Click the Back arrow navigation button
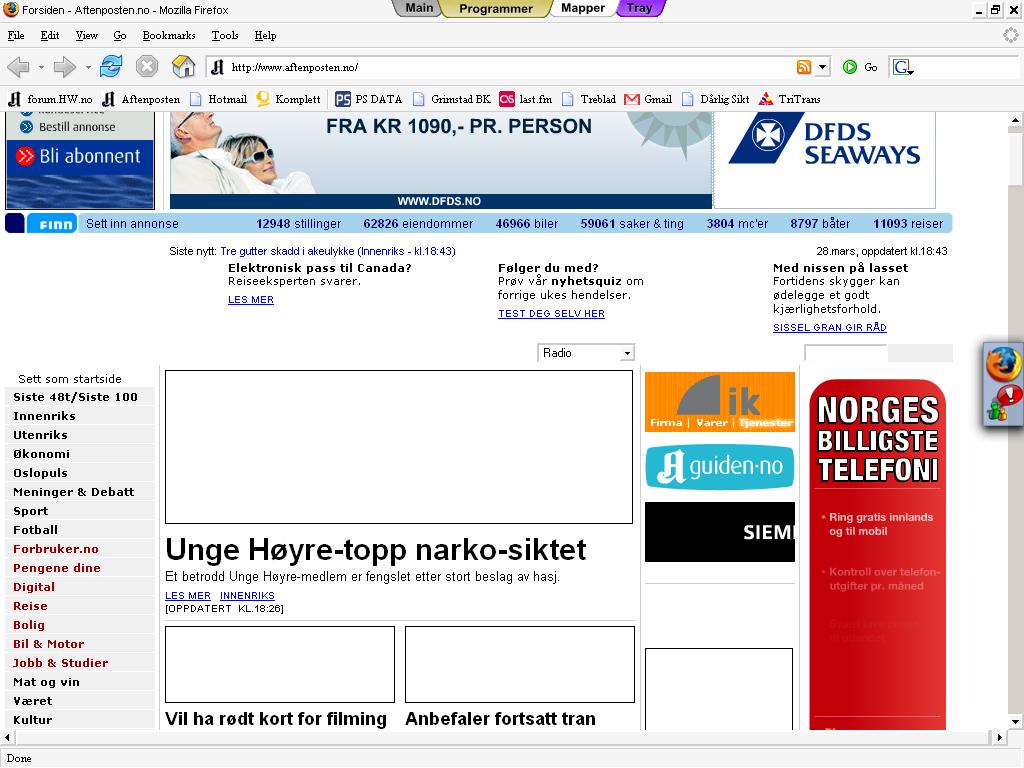 click(x=18, y=67)
